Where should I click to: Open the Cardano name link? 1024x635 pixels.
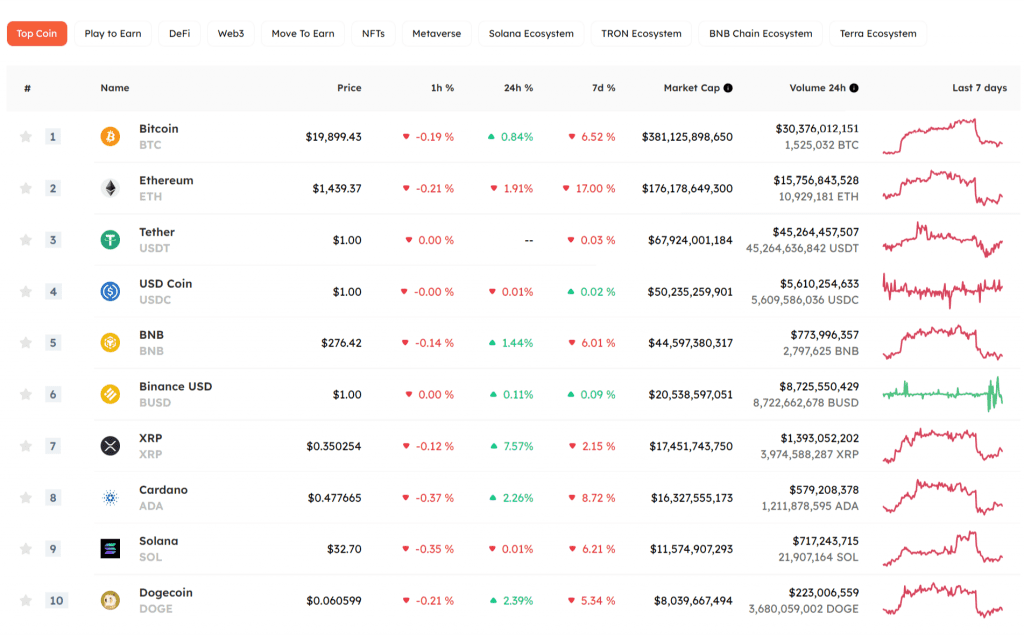tap(163, 490)
